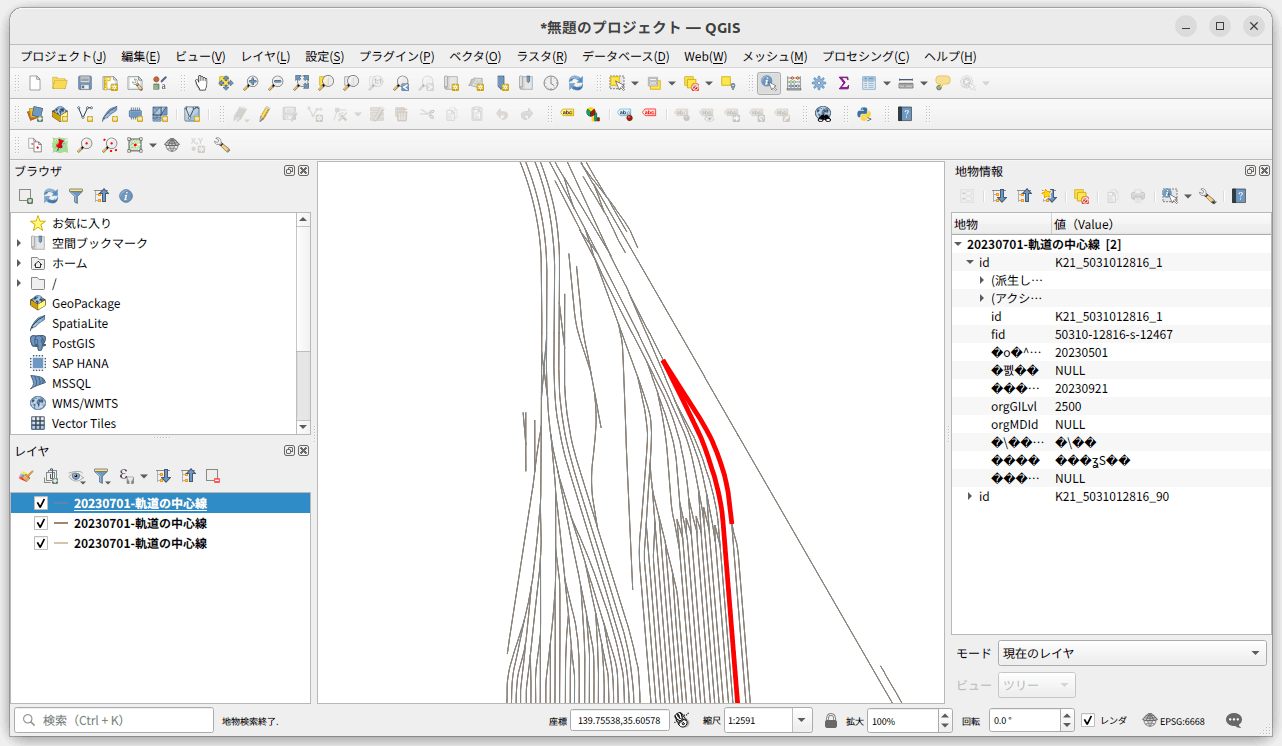Toggle the render (レンダ) checkbox
This screenshot has height=746, width=1282.
coord(1088,720)
